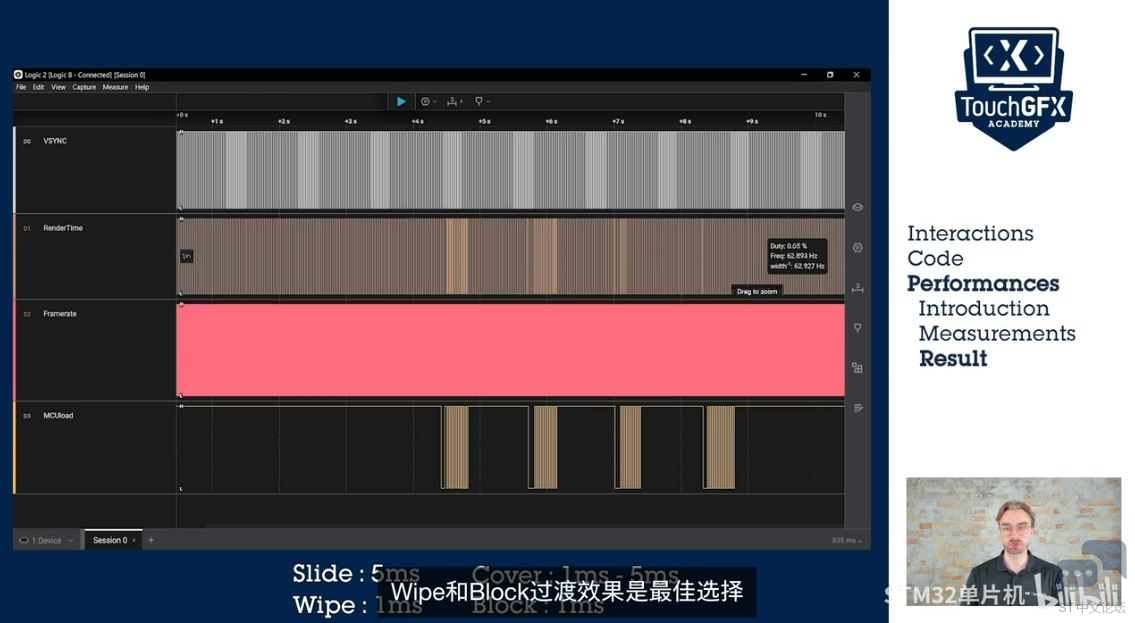Open the Data Table sidebar panel
Viewport: 1135px width, 623px height.
857,408
